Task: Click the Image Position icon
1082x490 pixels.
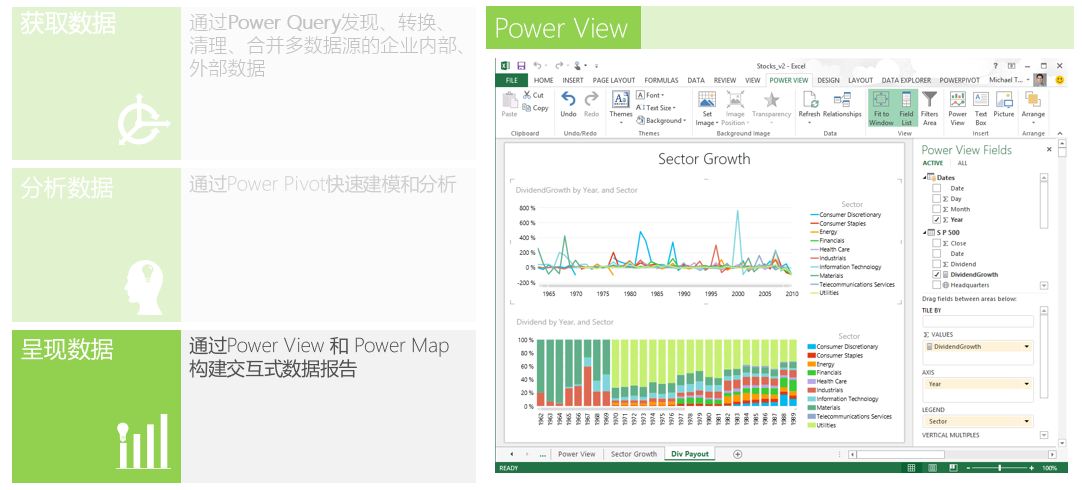Action: [736, 99]
